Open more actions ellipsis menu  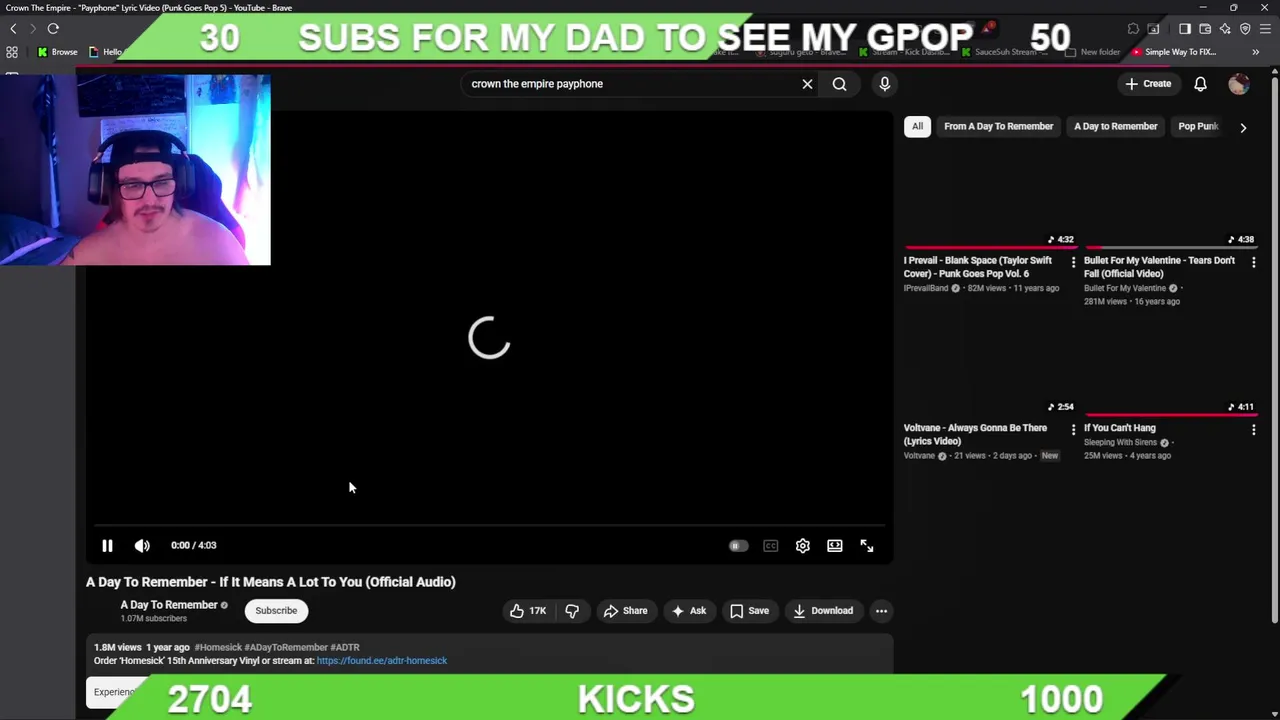881,610
